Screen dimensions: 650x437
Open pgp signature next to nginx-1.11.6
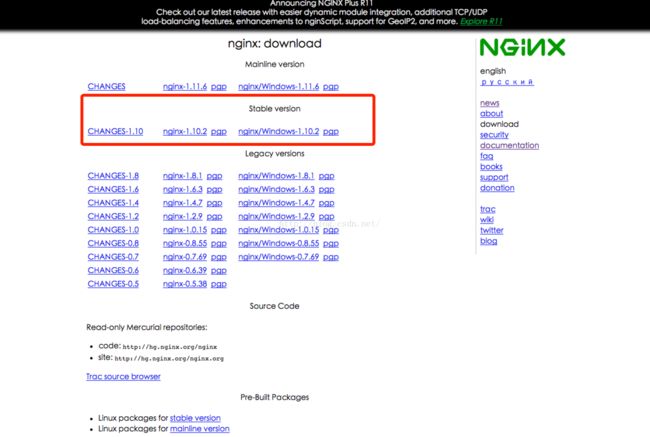click(x=218, y=87)
